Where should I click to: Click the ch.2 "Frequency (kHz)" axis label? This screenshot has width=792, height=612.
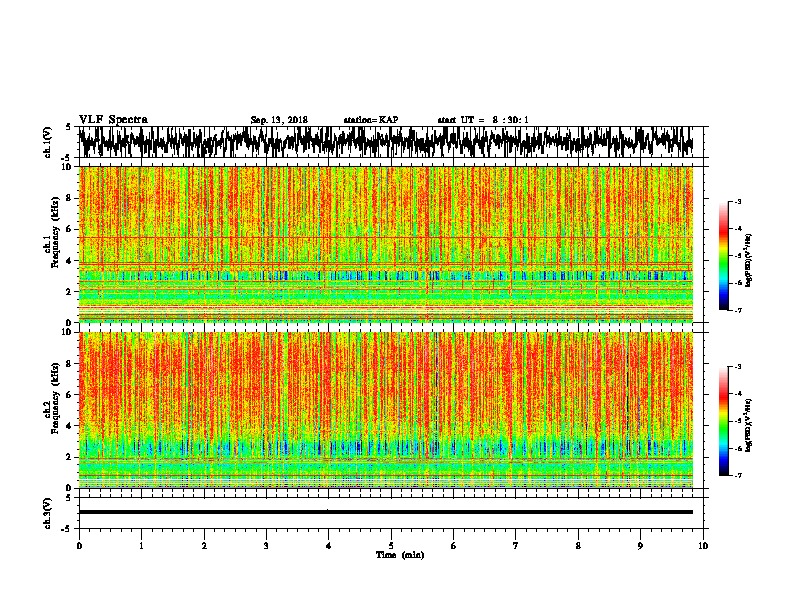tap(55, 398)
